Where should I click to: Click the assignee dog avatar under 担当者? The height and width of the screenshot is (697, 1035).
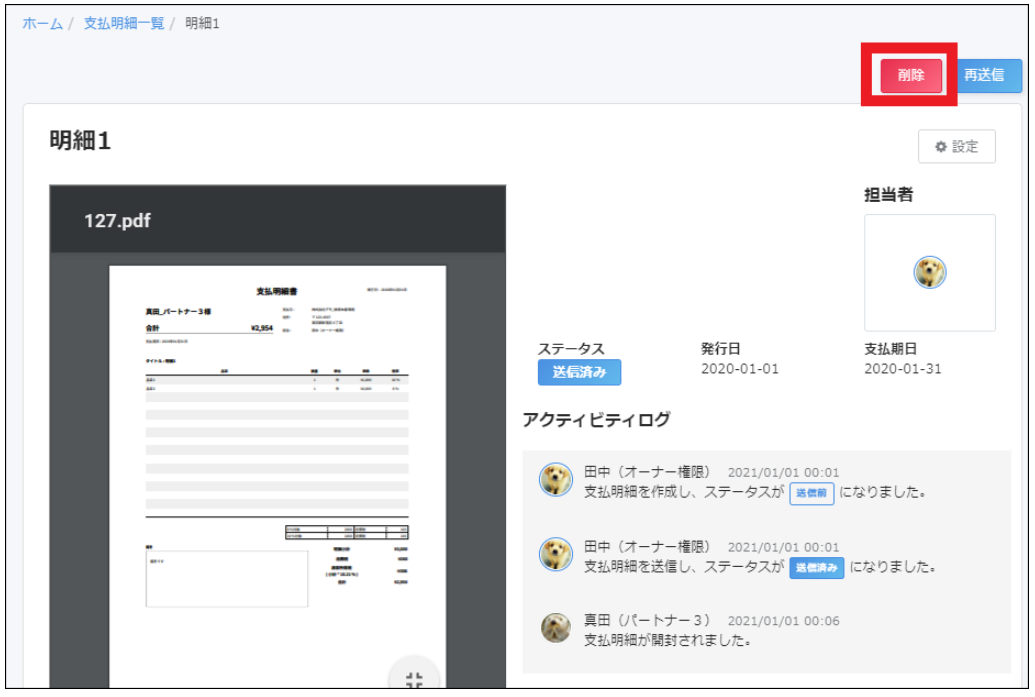click(929, 272)
